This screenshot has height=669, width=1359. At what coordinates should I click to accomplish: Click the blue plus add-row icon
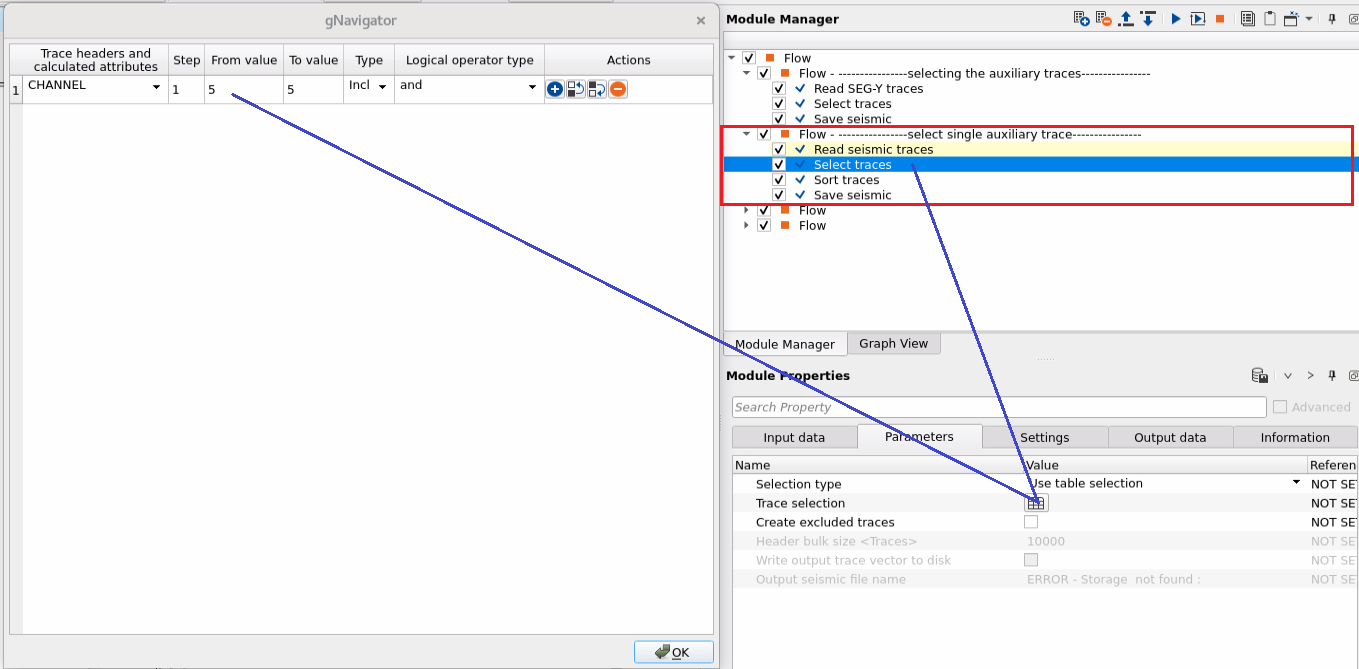tap(555, 90)
